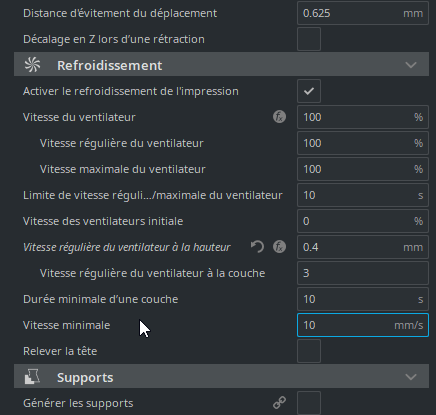
Task: Edit Vitesse des ventilateurs initiale value
Action: tap(363, 221)
